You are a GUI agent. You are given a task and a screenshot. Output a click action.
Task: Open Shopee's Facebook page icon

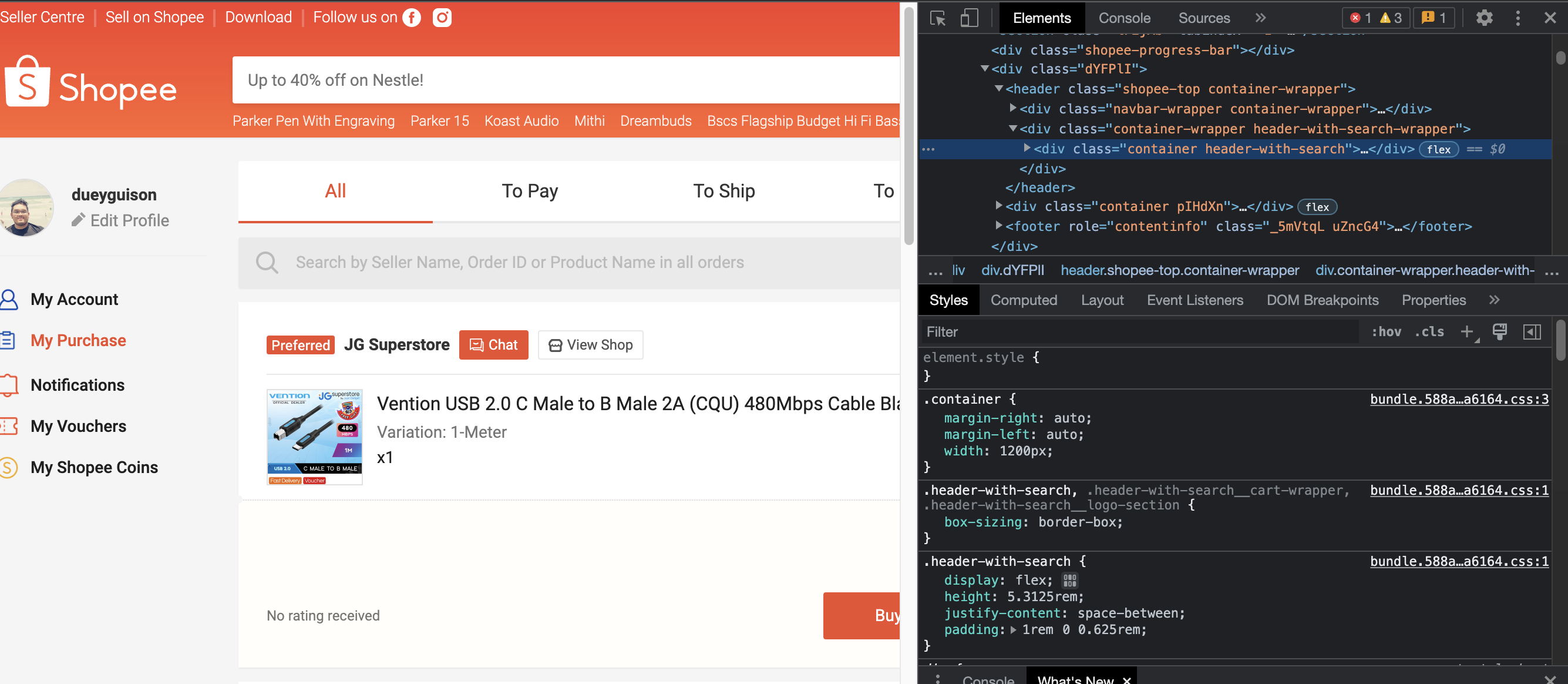coord(412,18)
